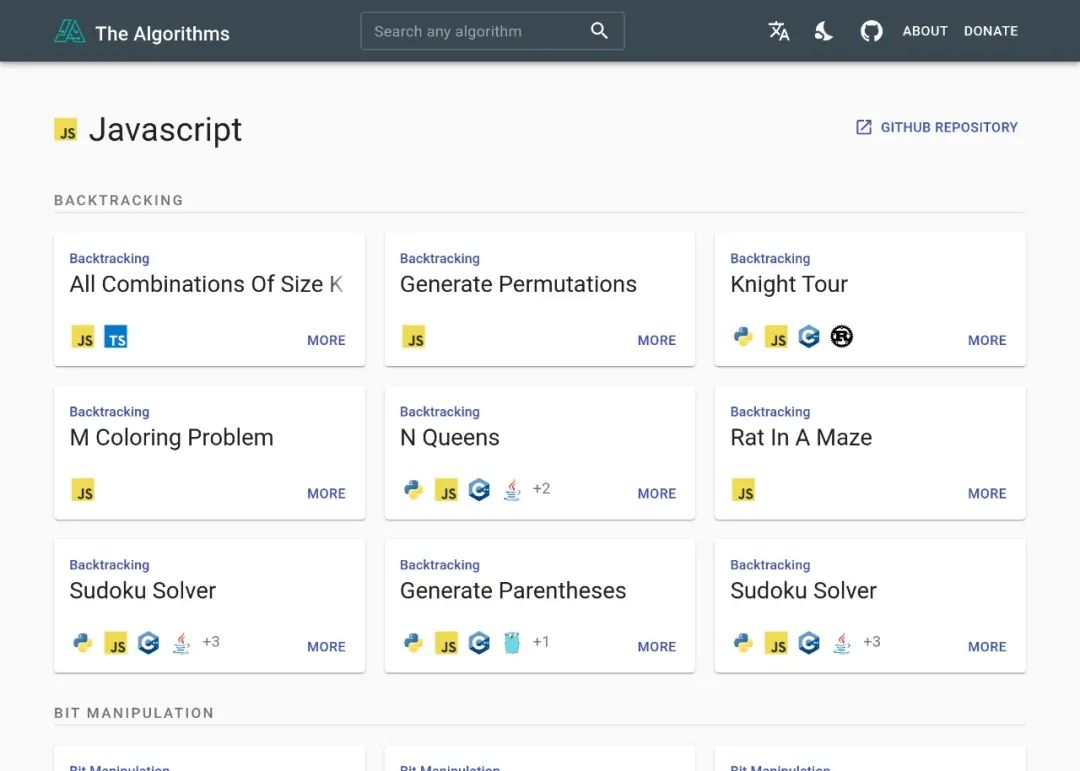1080x771 pixels.
Task: Pick Python icon on N Queens card
Action: coord(413,489)
